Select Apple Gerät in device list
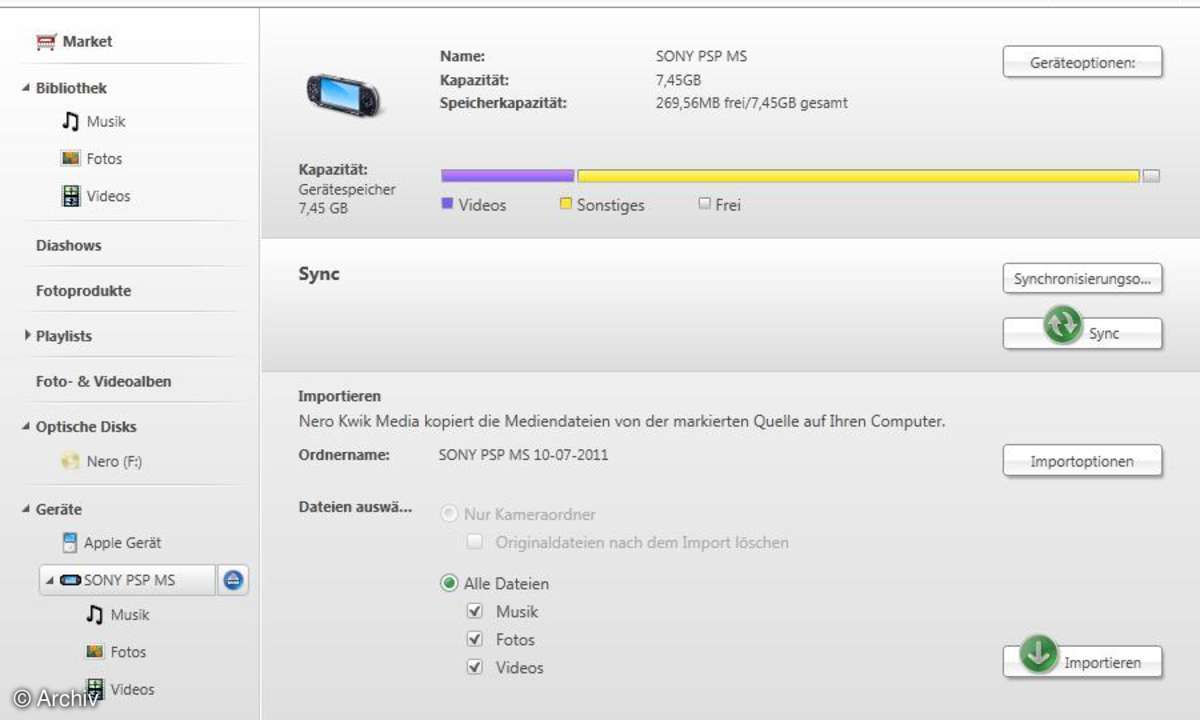 (x=122, y=543)
